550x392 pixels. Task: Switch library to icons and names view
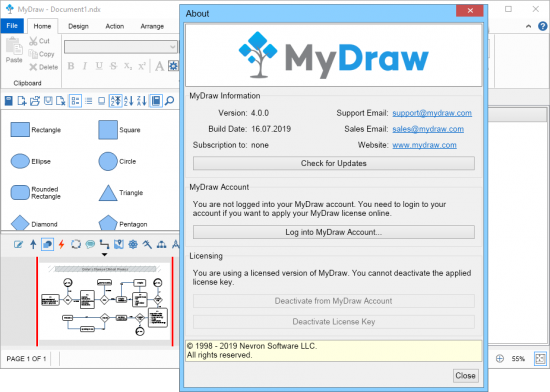click(x=75, y=101)
